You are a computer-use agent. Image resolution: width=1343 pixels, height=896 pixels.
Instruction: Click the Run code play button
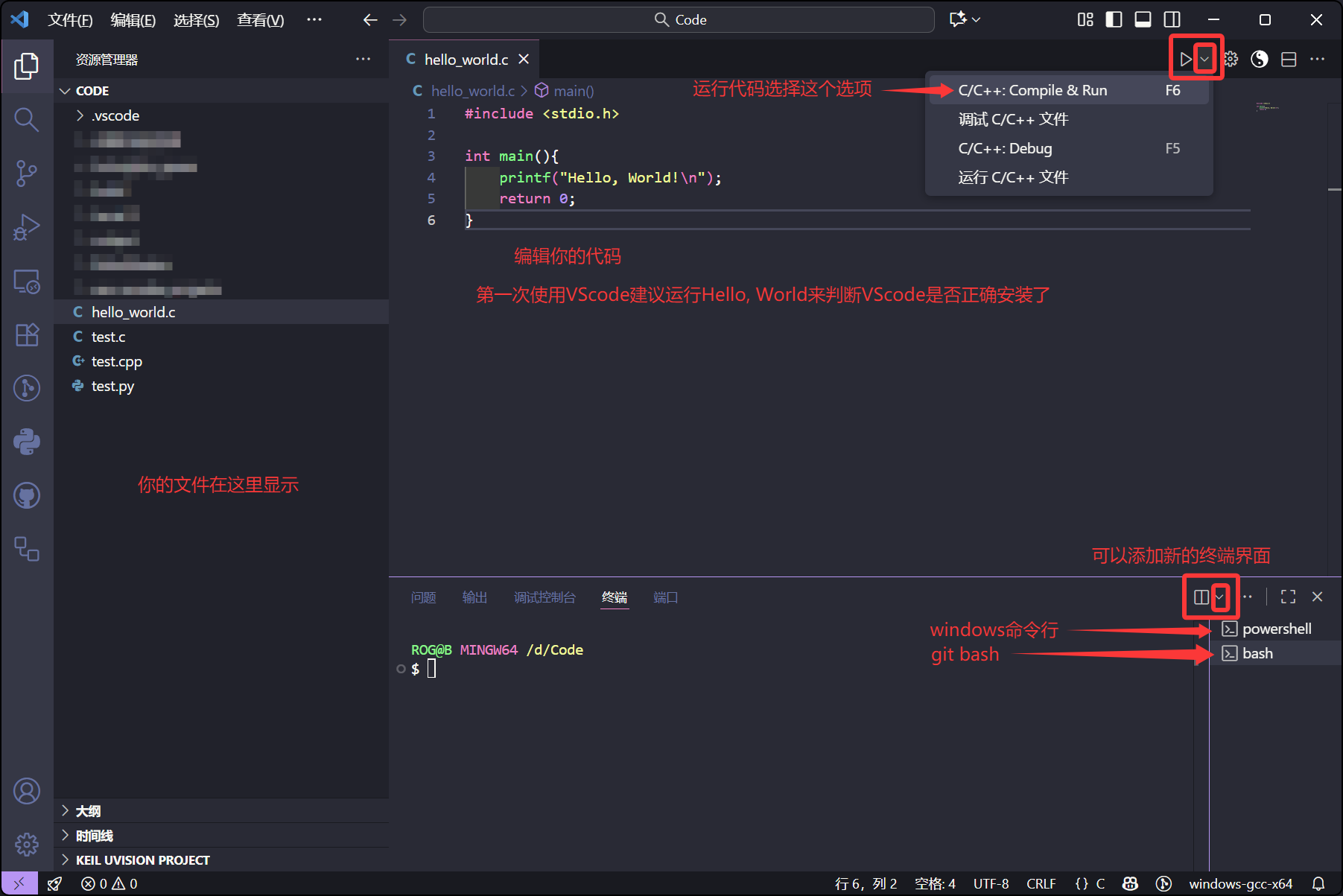click(1185, 59)
